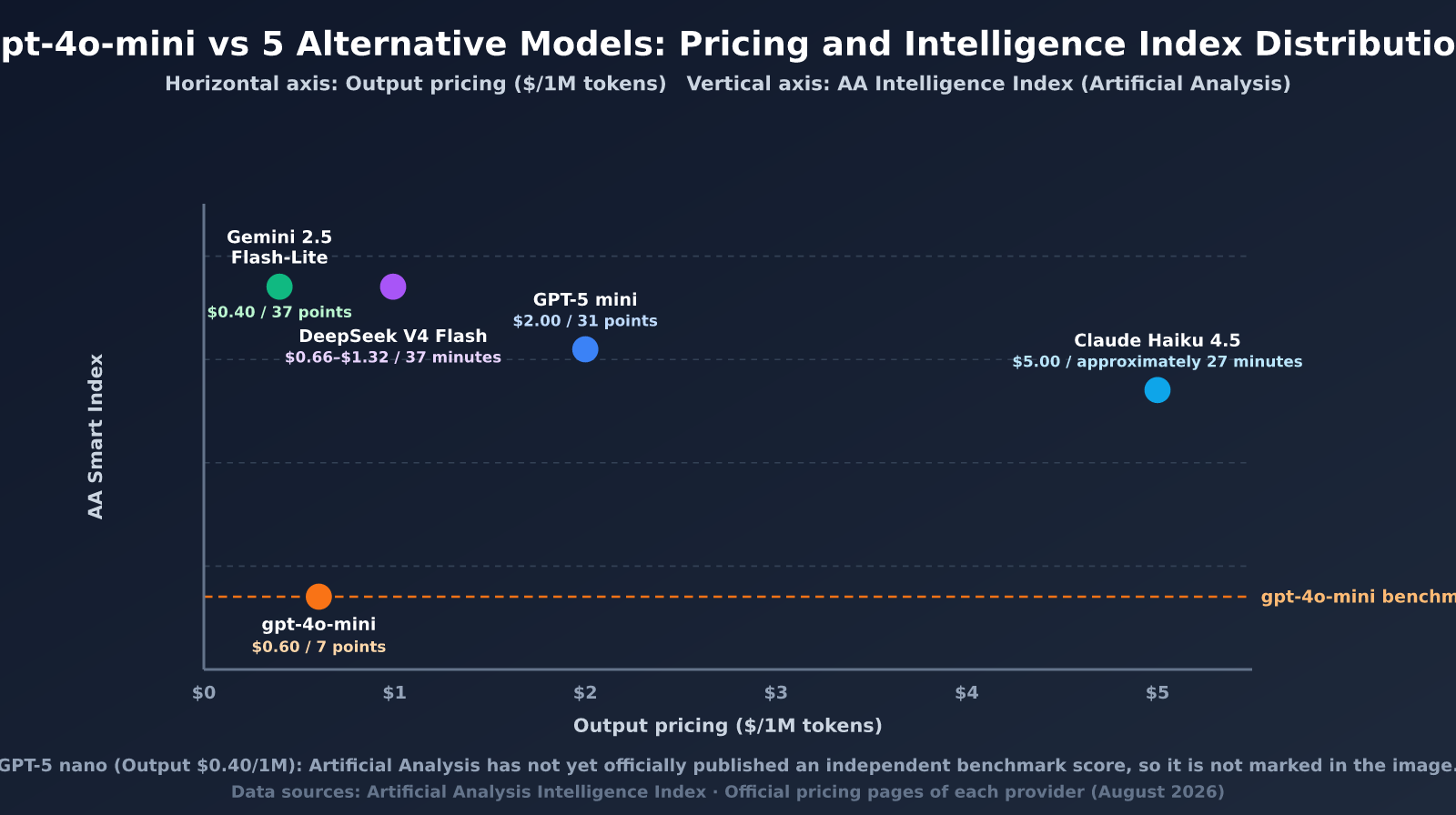Click the Data sources footer line

coord(728,792)
